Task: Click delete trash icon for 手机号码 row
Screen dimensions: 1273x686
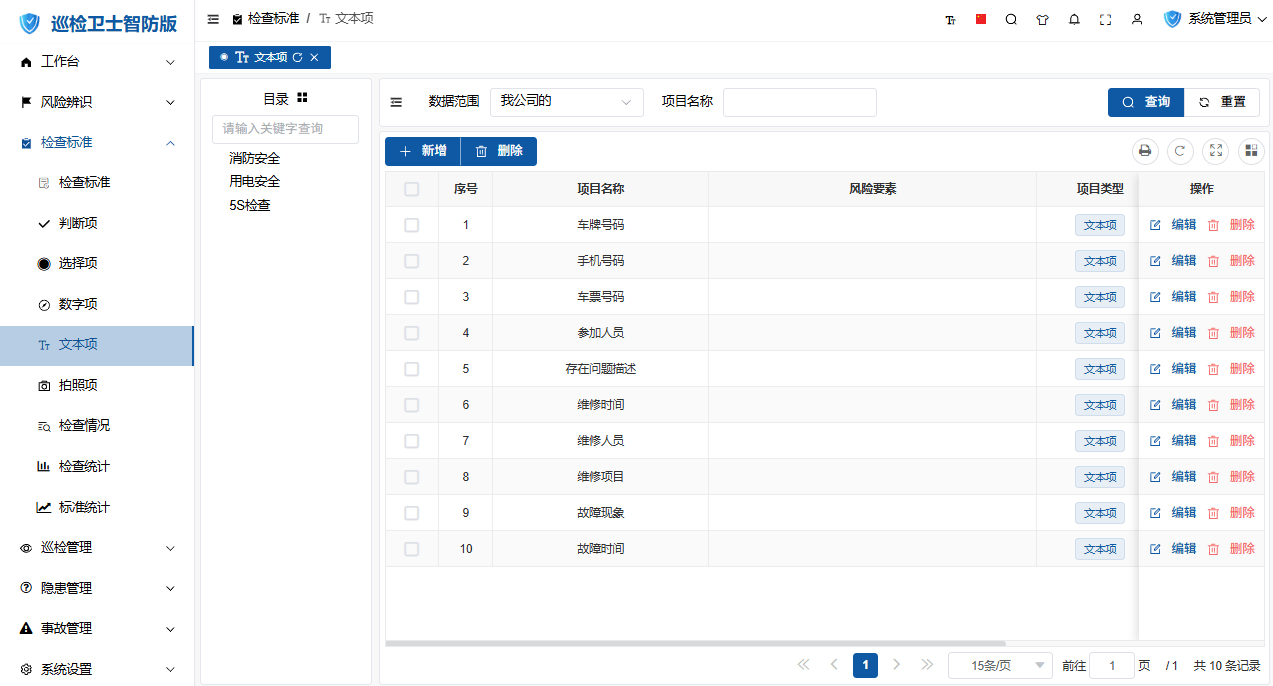Action: (x=1213, y=261)
